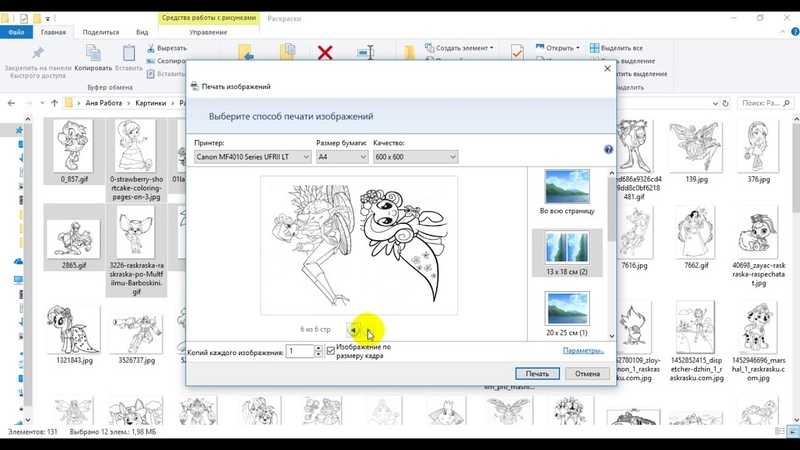Viewport: 800px width, 450px height.
Task: Open the Файл tab in Explorer
Action: [x=16, y=32]
